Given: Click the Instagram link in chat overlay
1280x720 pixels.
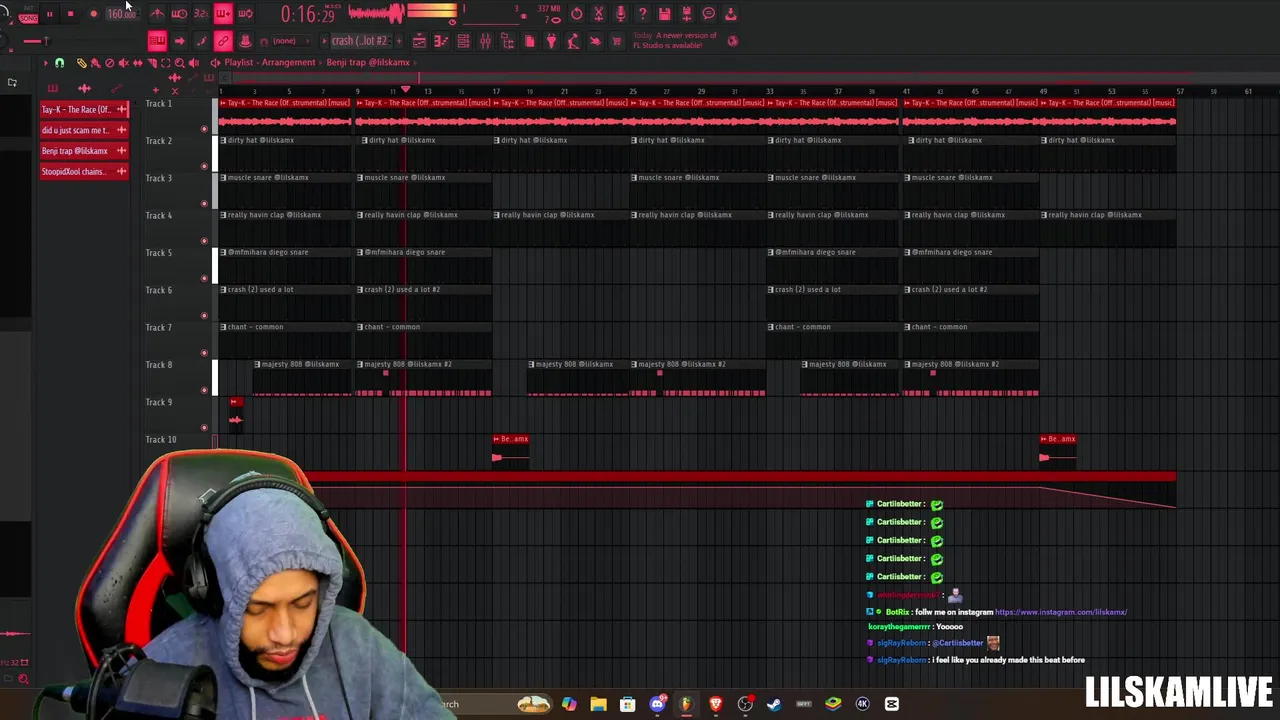Looking at the screenshot, I should point(1061,612).
